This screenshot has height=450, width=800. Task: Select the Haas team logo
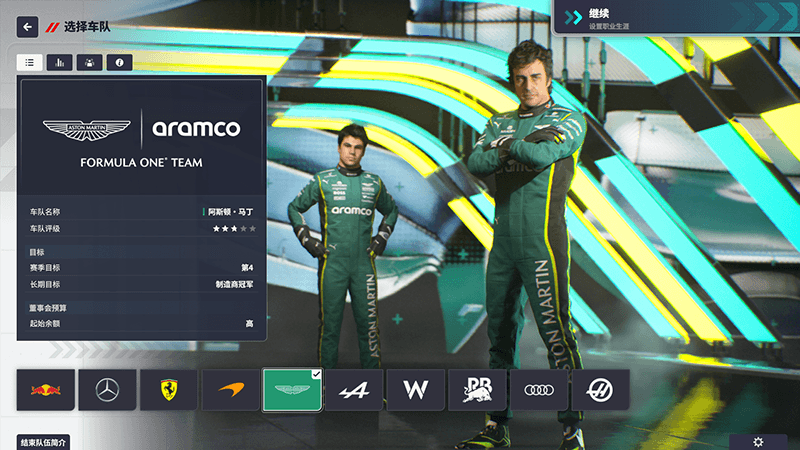[x=601, y=390]
